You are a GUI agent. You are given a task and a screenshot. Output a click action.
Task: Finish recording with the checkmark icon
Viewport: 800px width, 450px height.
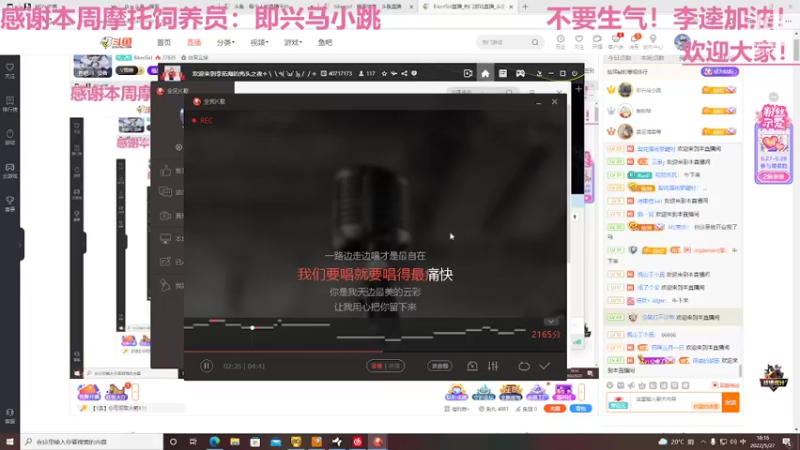pos(545,366)
